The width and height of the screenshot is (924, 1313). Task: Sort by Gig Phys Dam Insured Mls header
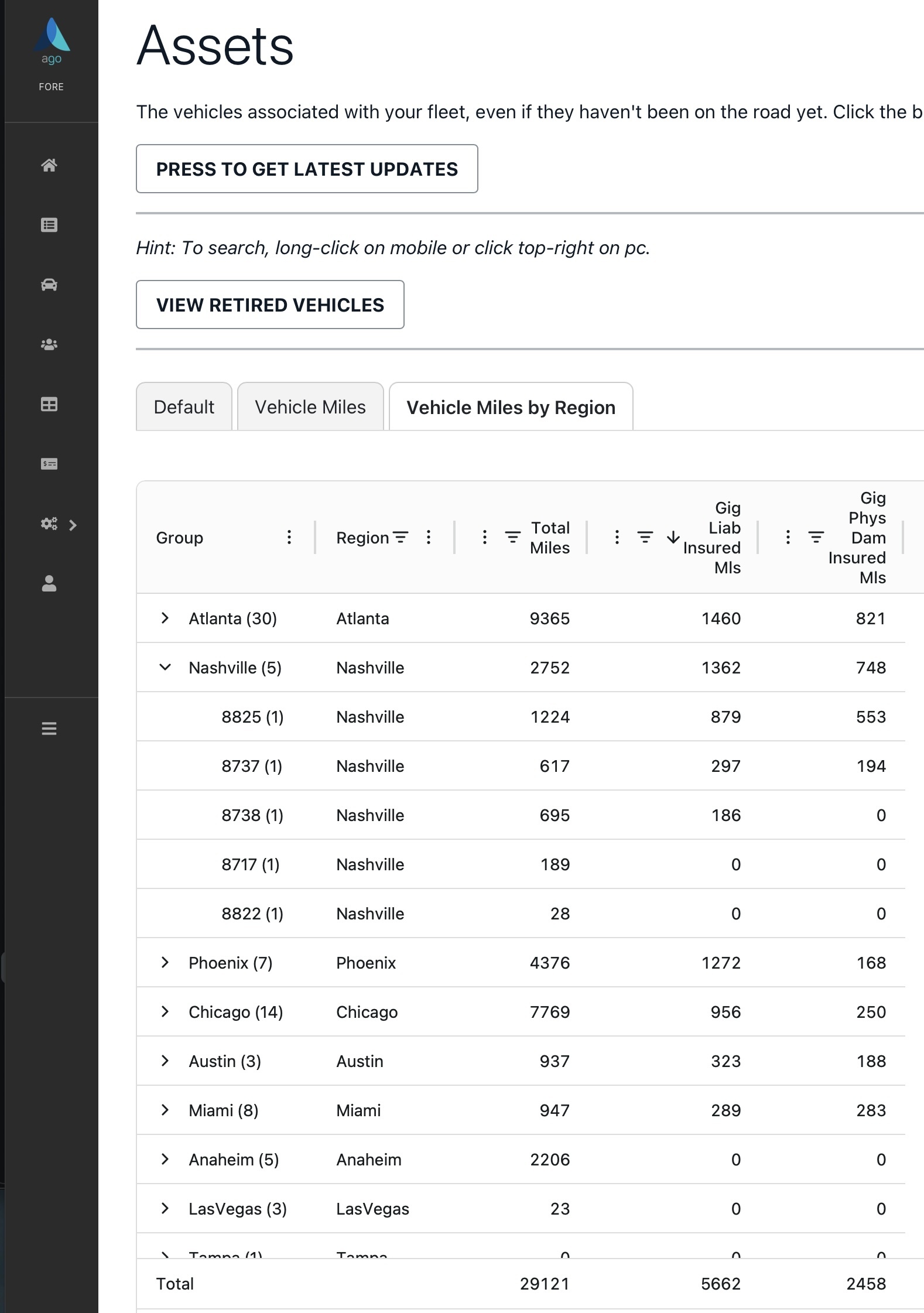pos(857,538)
